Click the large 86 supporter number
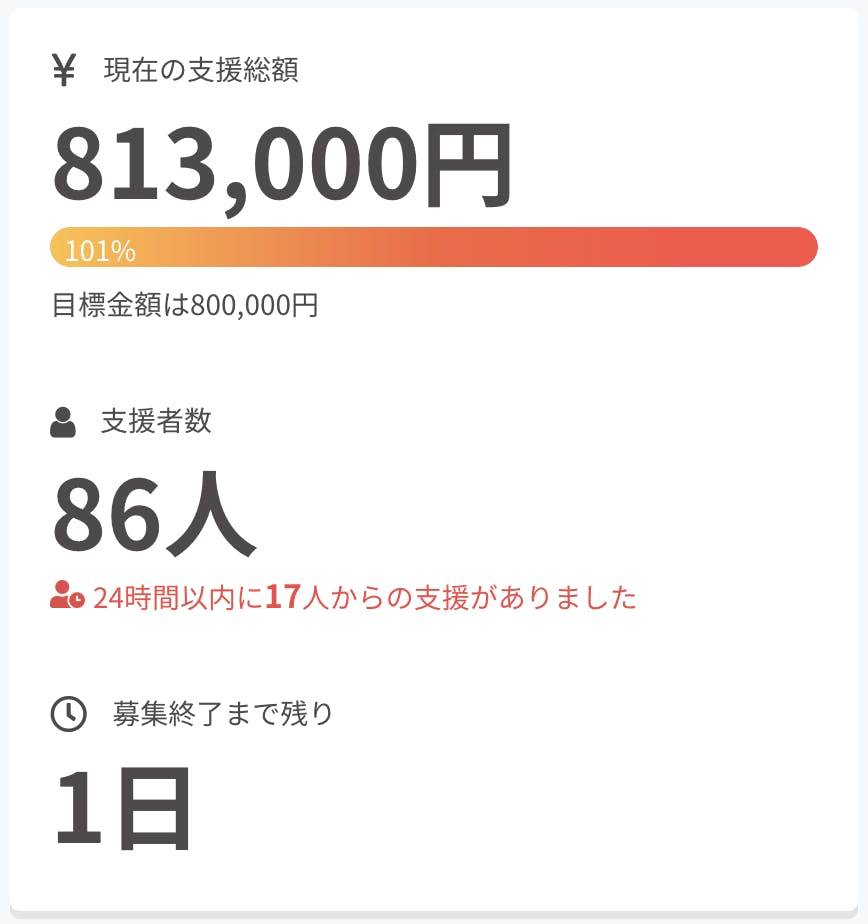This screenshot has width=868, height=924. (x=105, y=516)
